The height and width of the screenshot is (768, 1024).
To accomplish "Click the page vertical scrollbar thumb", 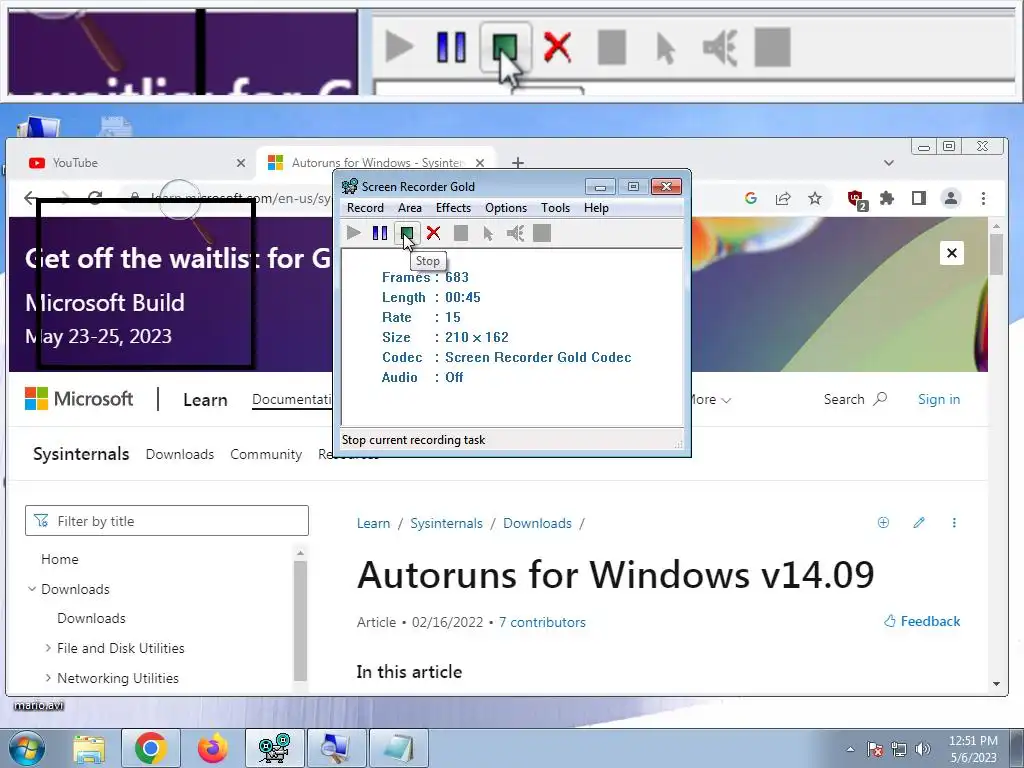I will [x=996, y=253].
